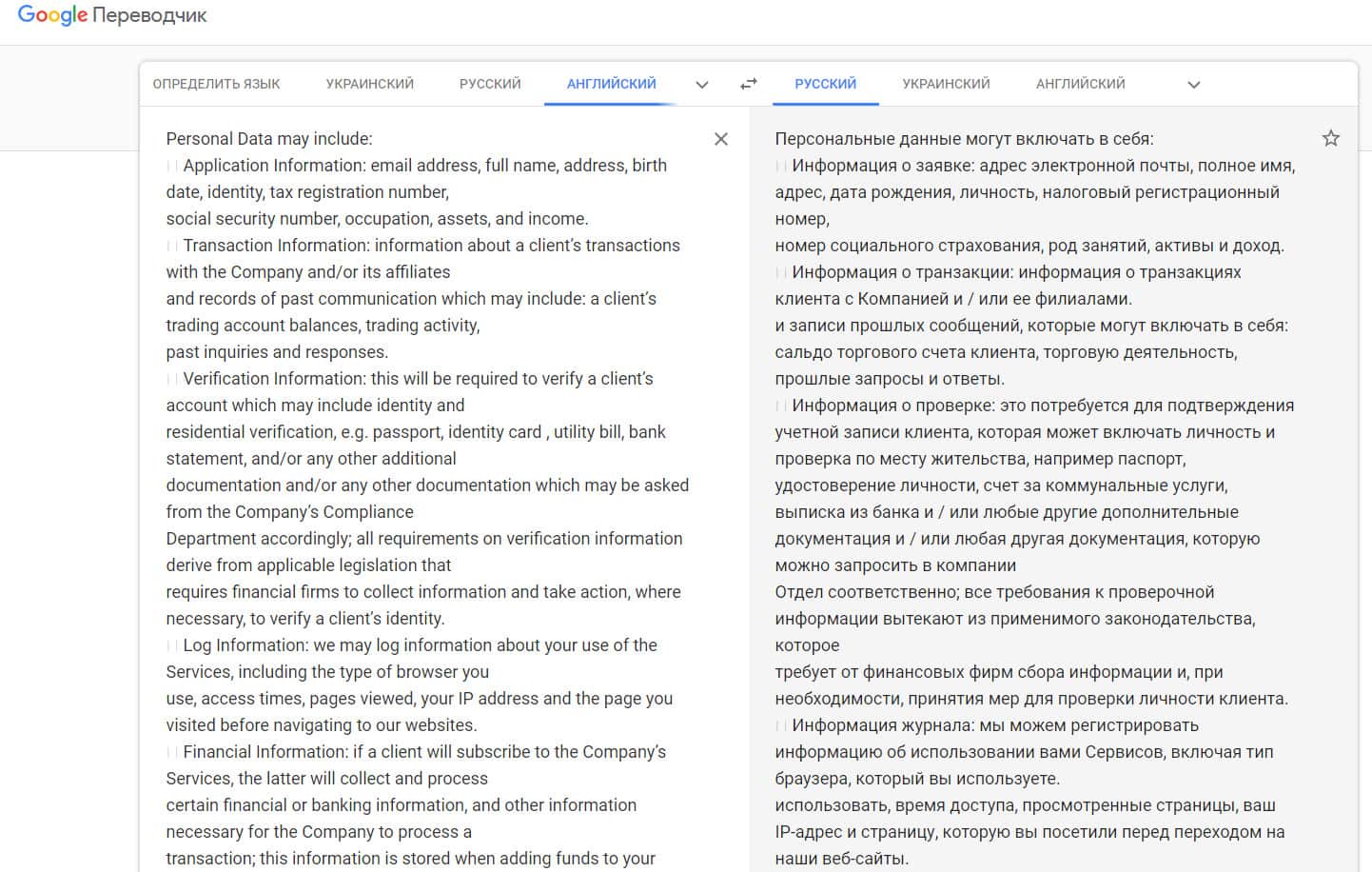Click translated line 'Персональные данные могут включать'
This screenshot has width=1372, height=872.
pos(963,139)
